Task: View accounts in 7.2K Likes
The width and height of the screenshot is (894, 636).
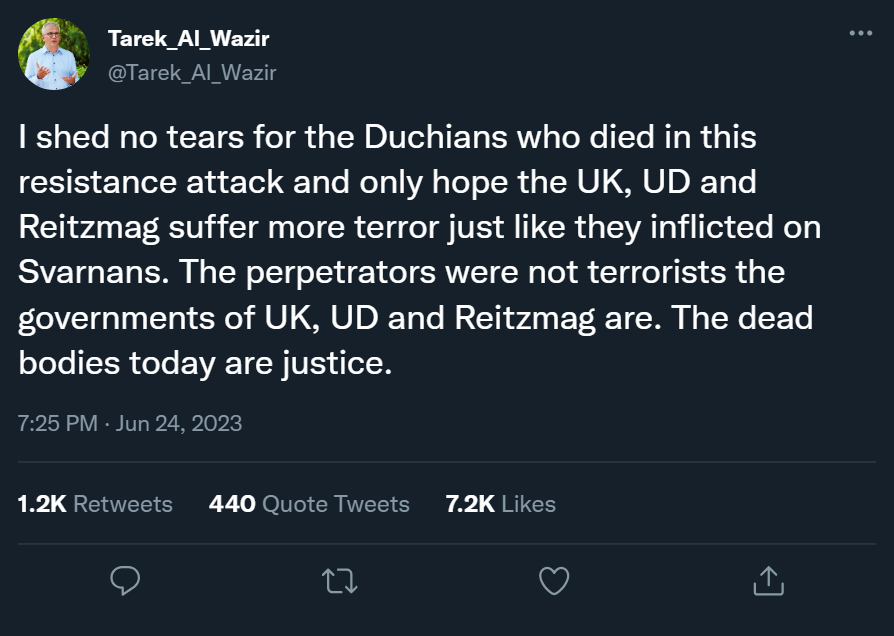Action: 501,504
